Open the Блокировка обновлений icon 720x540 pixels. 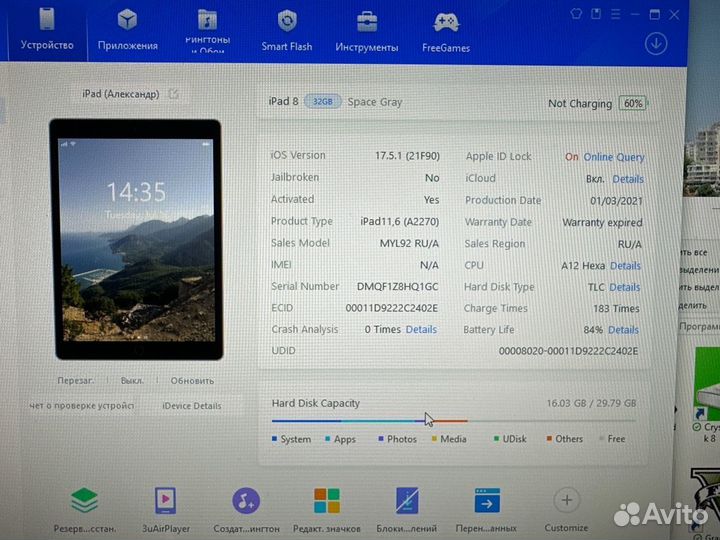point(407,501)
